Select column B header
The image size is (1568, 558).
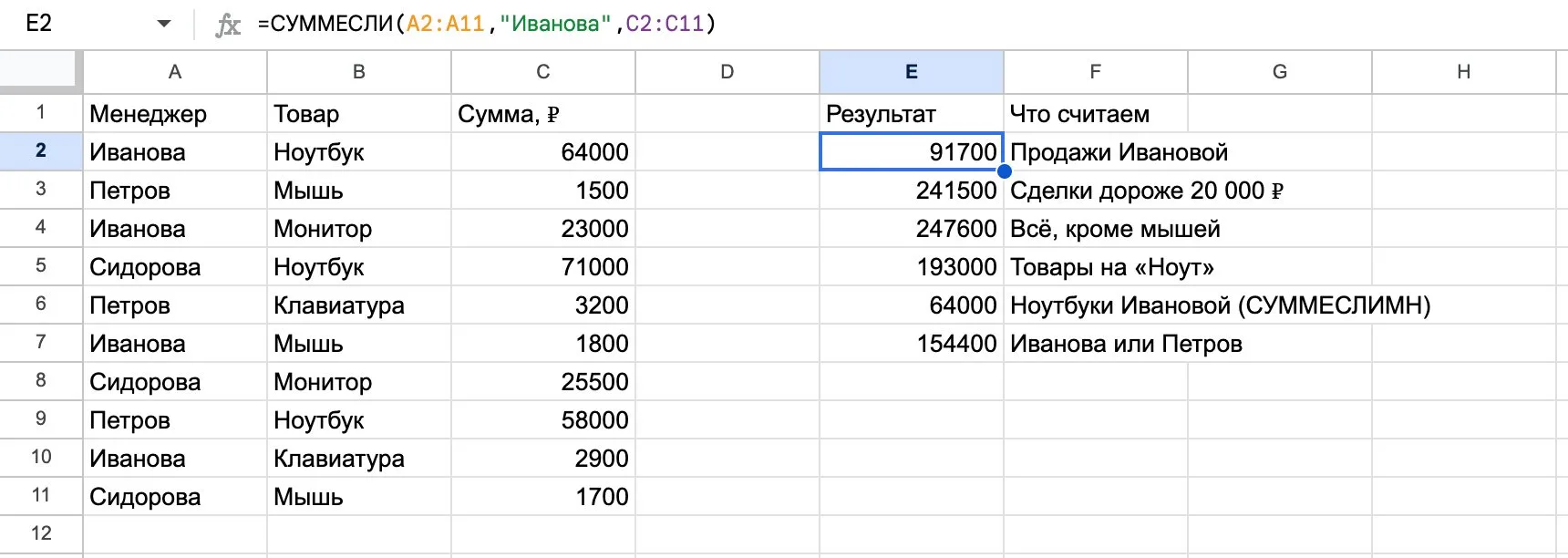pos(359,72)
